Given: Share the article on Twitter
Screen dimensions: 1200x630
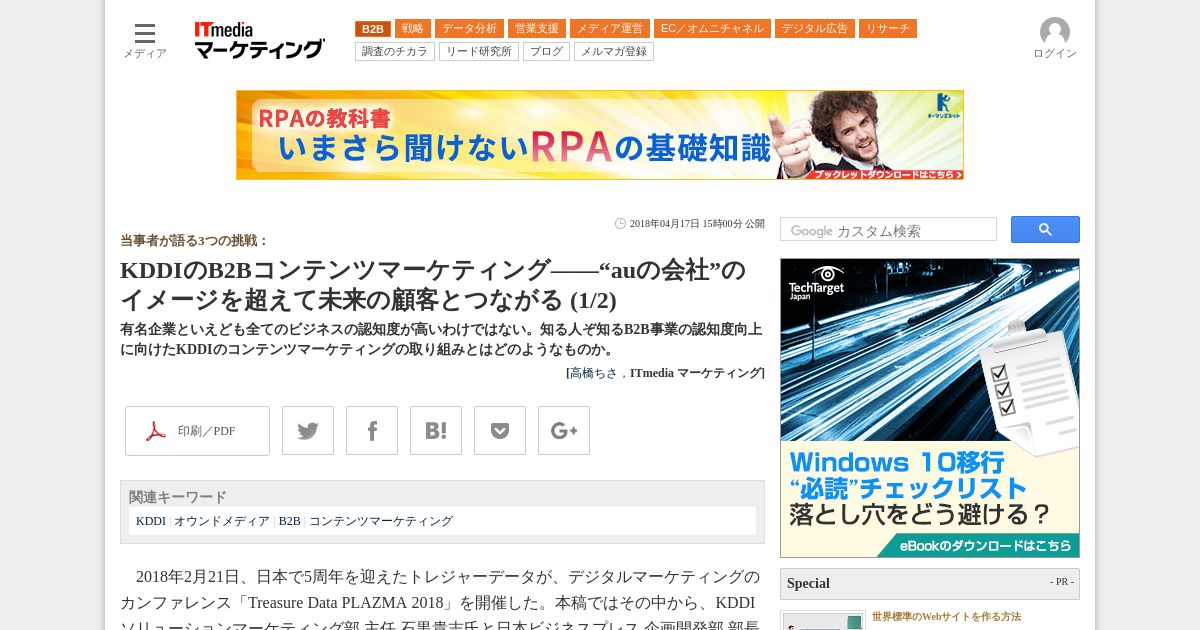Looking at the screenshot, I should [x=308, y=431].
